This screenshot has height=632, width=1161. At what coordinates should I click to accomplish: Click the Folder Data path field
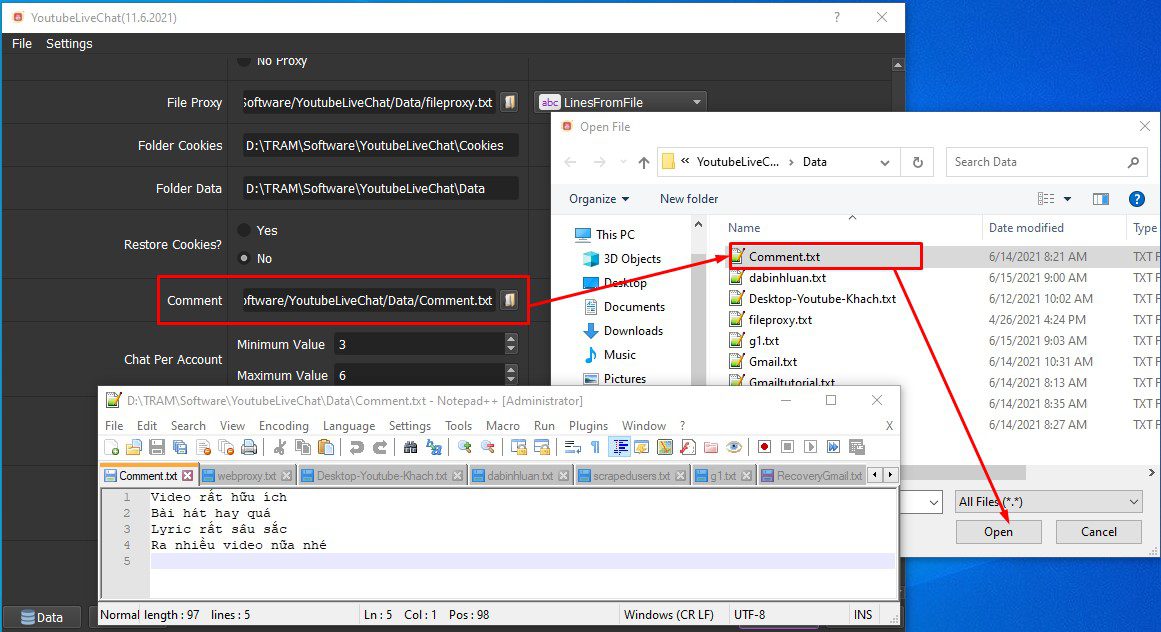tap(381, 189)
